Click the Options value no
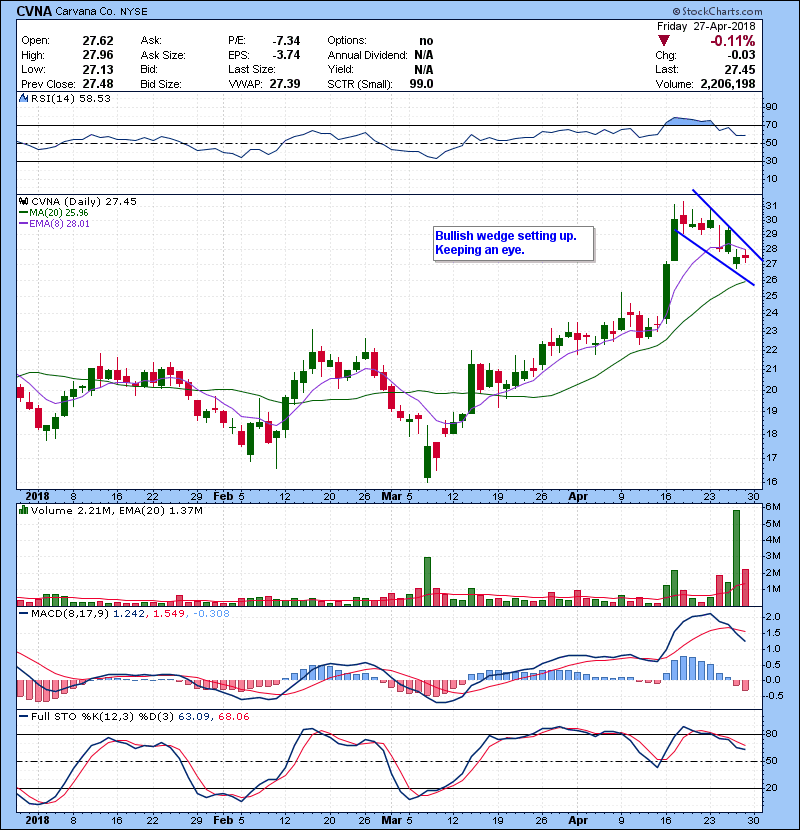800x830 pixels. click(426, 41)
